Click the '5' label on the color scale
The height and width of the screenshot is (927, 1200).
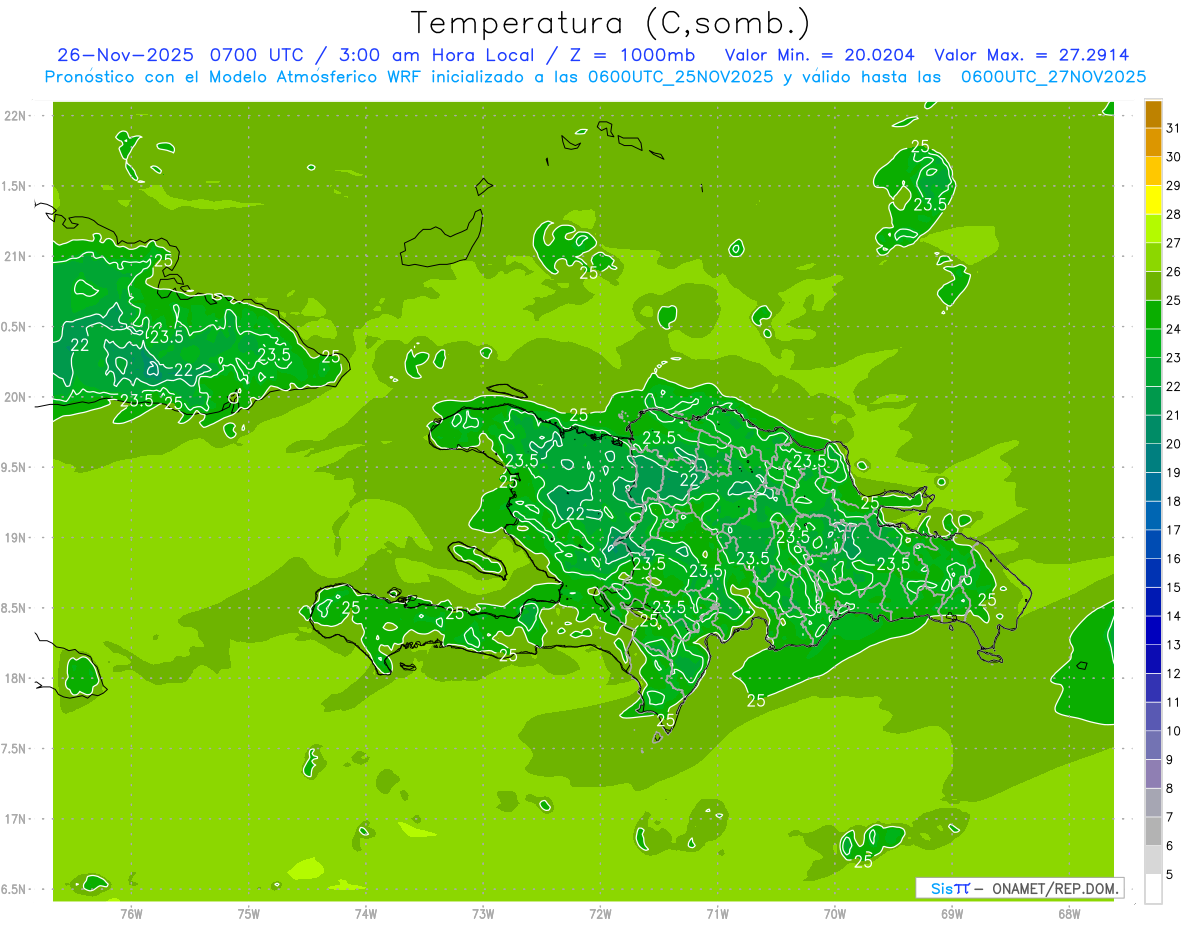[x=1170, y=875]
